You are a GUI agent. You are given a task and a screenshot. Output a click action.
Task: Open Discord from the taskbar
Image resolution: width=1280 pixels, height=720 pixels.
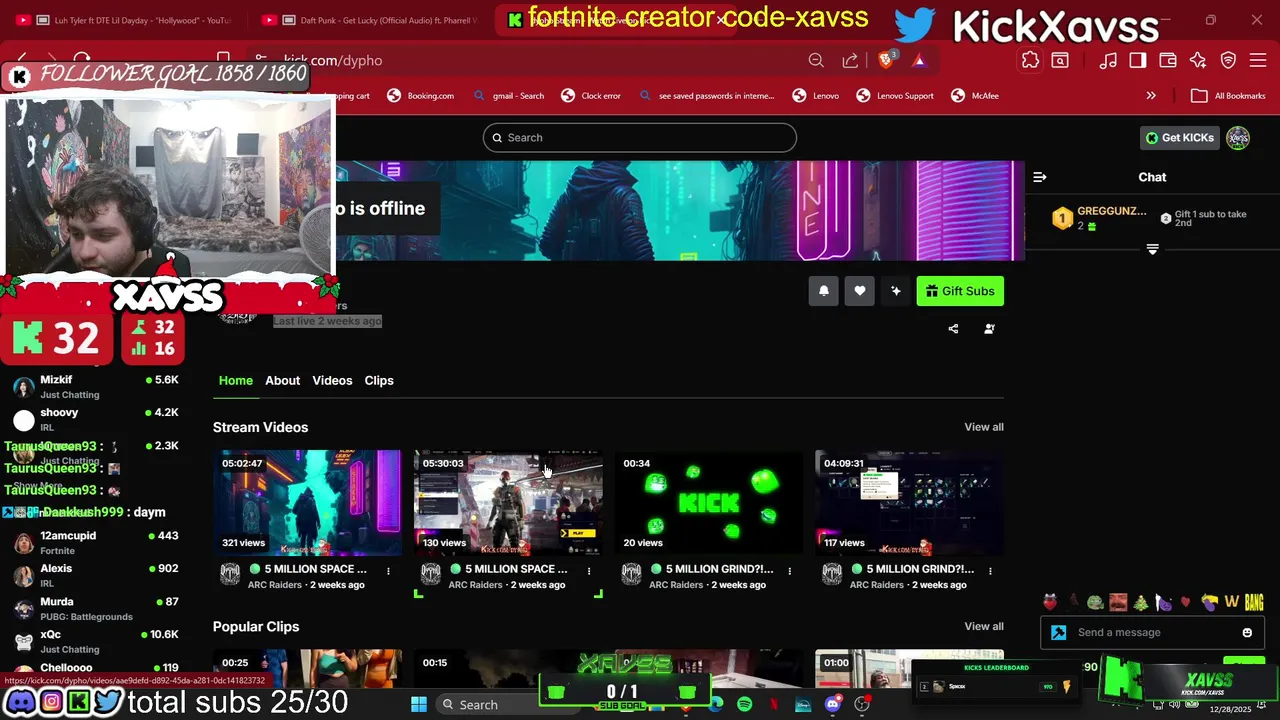pos(833,704)
